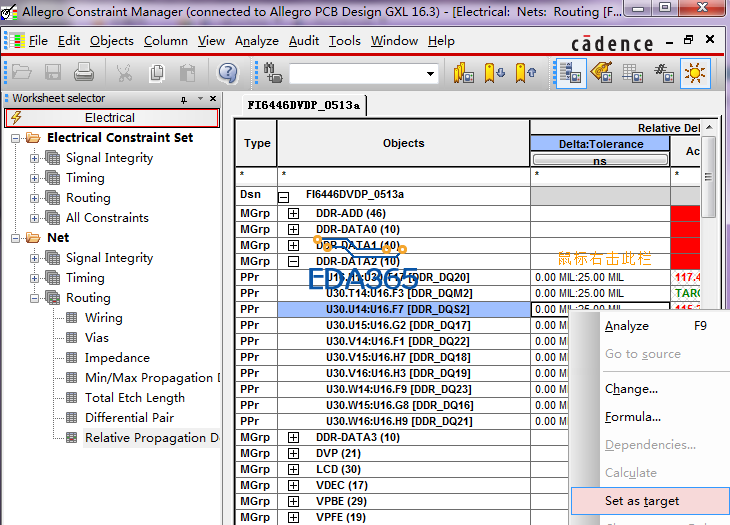Click the File menu document icon

point(15,41)
